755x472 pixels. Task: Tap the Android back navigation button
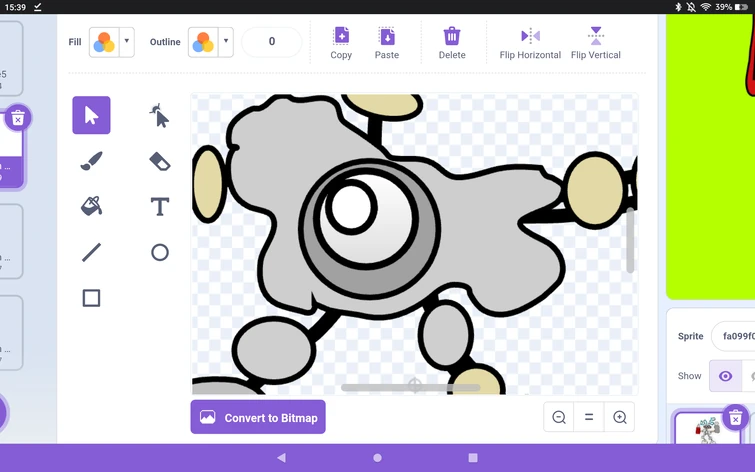coord(282,458)
